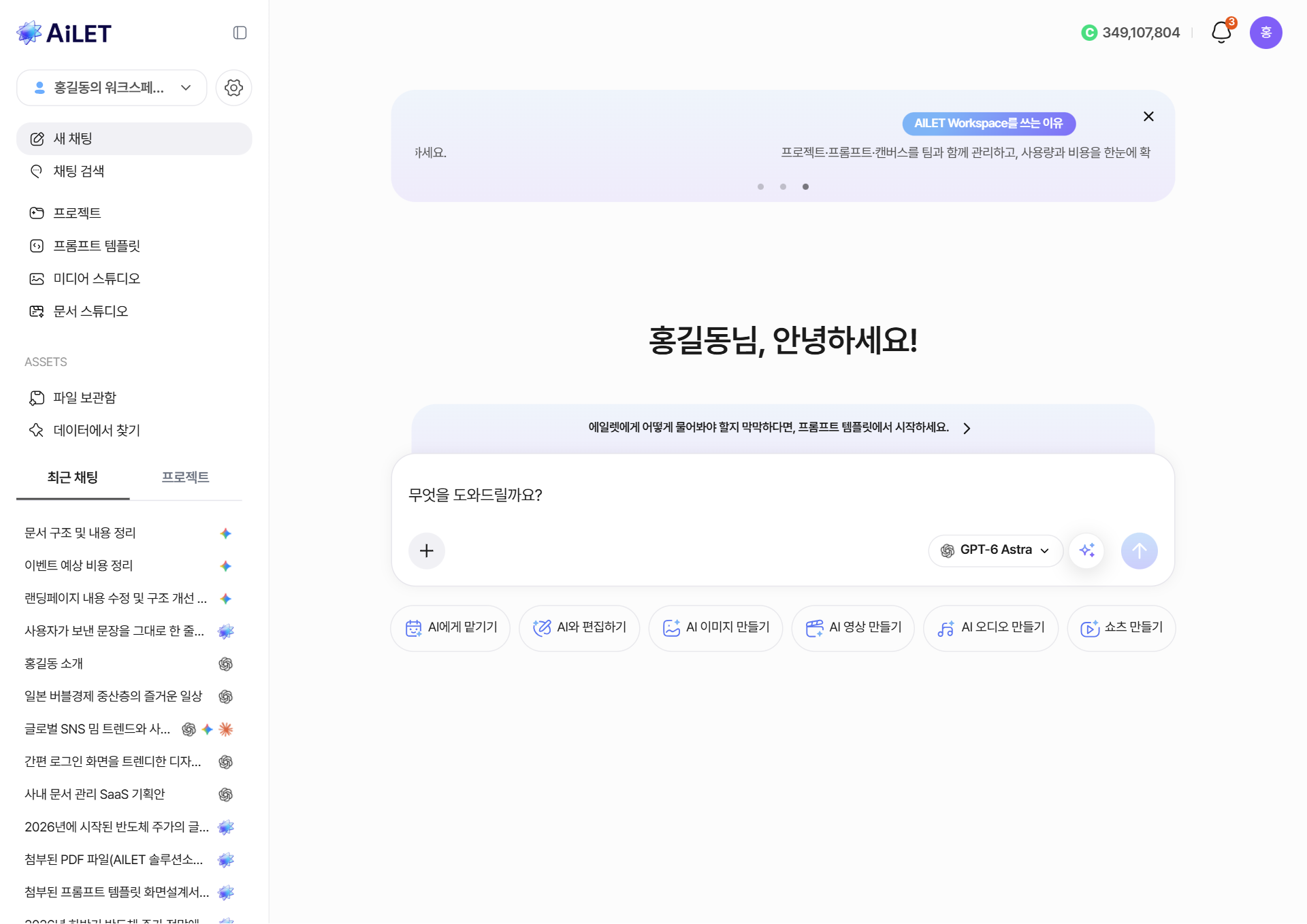Viewport: 1307px width, 924px height.
Task: Choose AI 오디오 만들기 shortcut
Action: 990,628
